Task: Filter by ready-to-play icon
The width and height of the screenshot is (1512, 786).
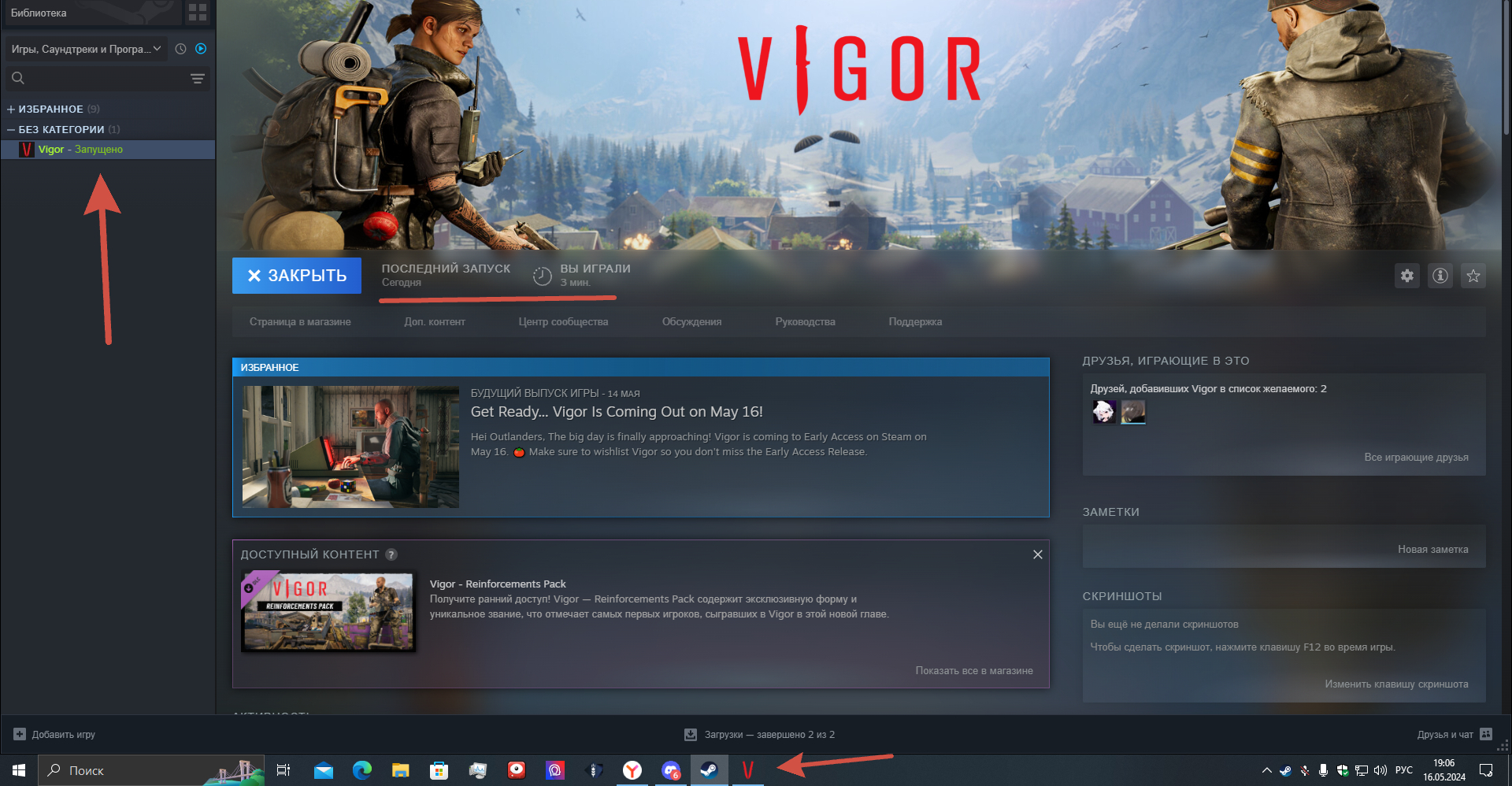Action: click(x=201, y=49)
